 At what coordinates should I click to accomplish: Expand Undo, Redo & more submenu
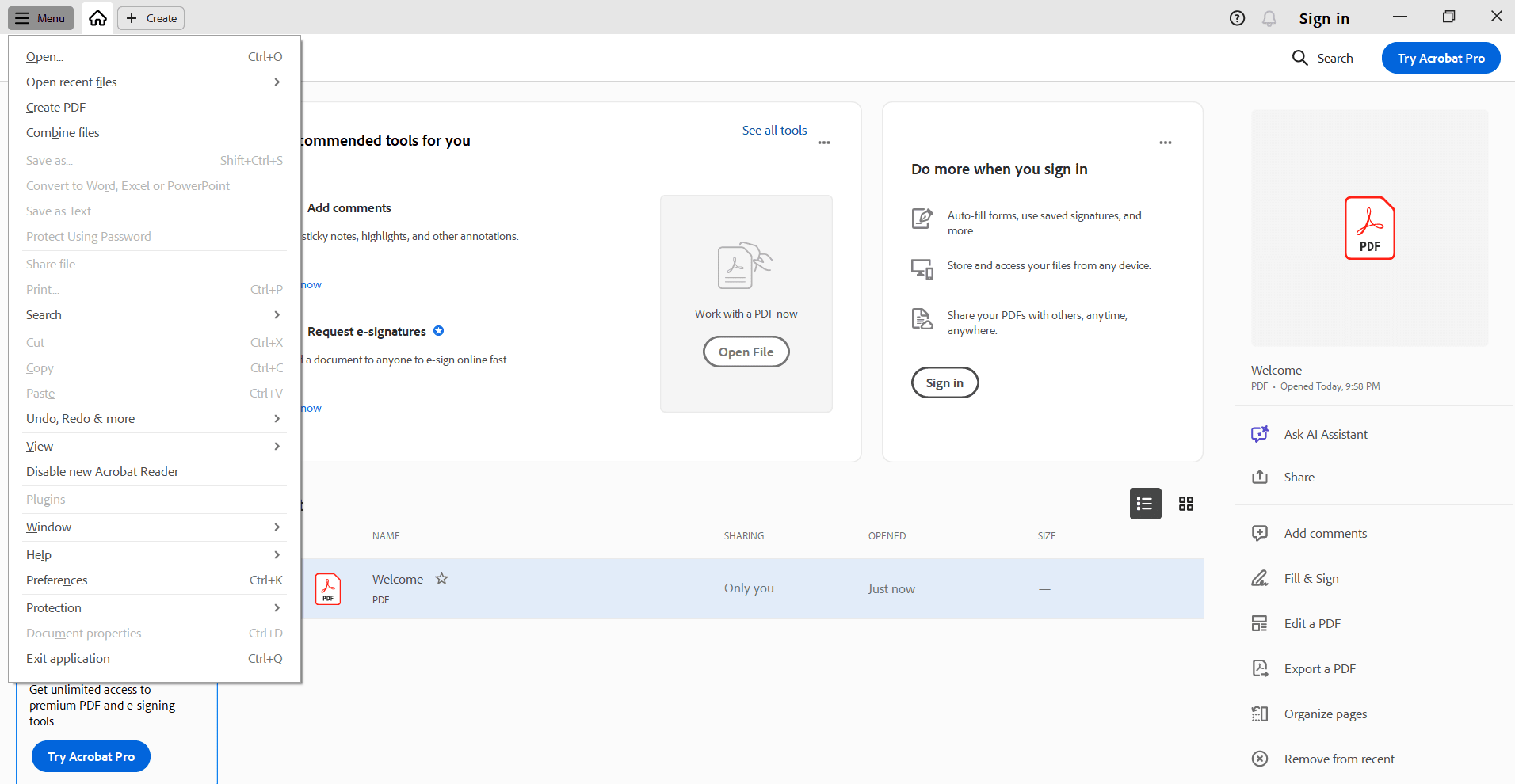pos(154,418)
